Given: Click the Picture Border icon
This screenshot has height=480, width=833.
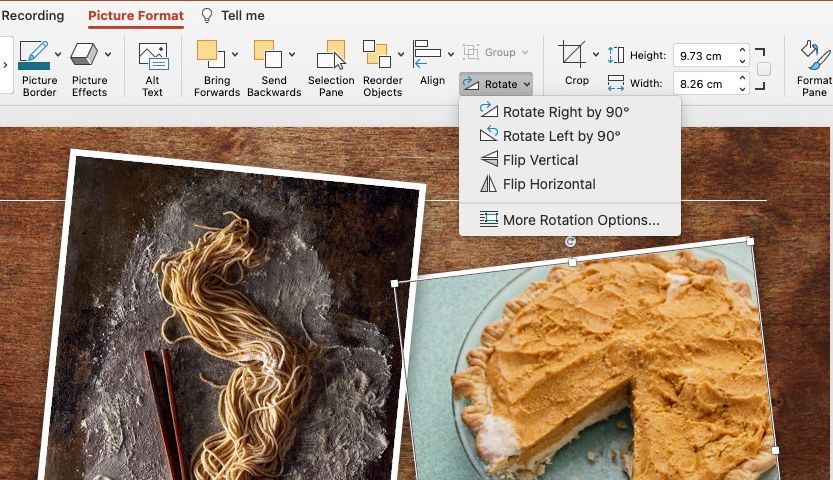Looking at the screenshot, I should (34, 55).
